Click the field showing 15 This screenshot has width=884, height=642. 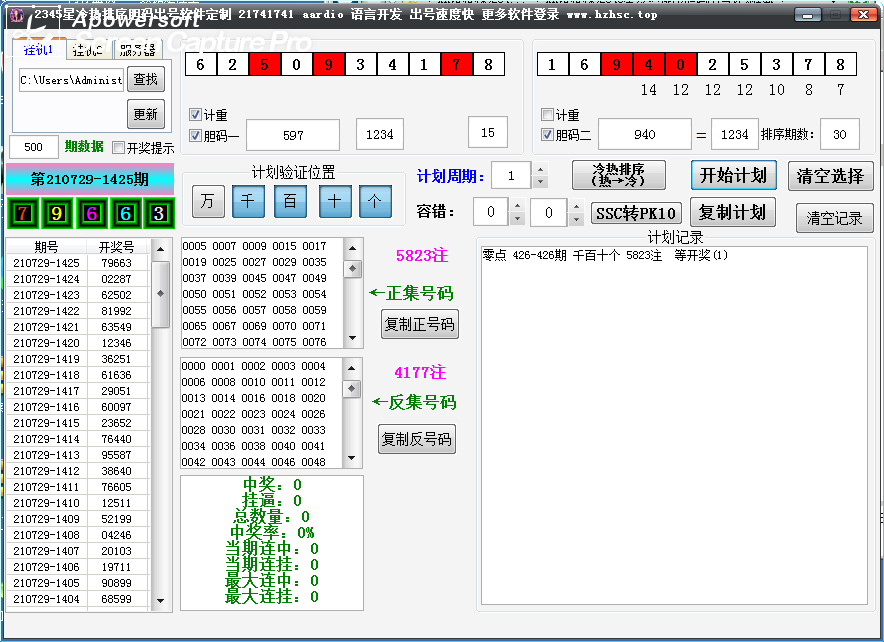pos(488,132)
